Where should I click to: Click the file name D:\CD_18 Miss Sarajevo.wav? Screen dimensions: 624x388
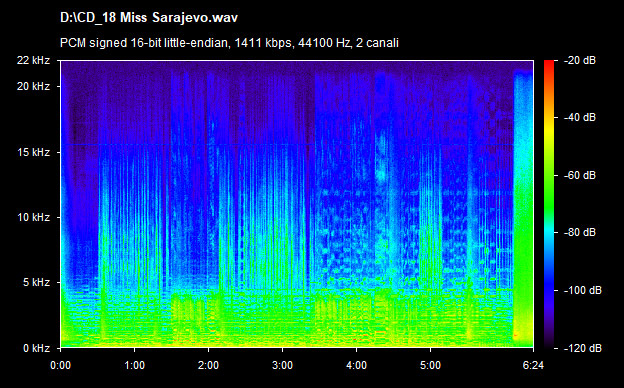tap(149, 18)
